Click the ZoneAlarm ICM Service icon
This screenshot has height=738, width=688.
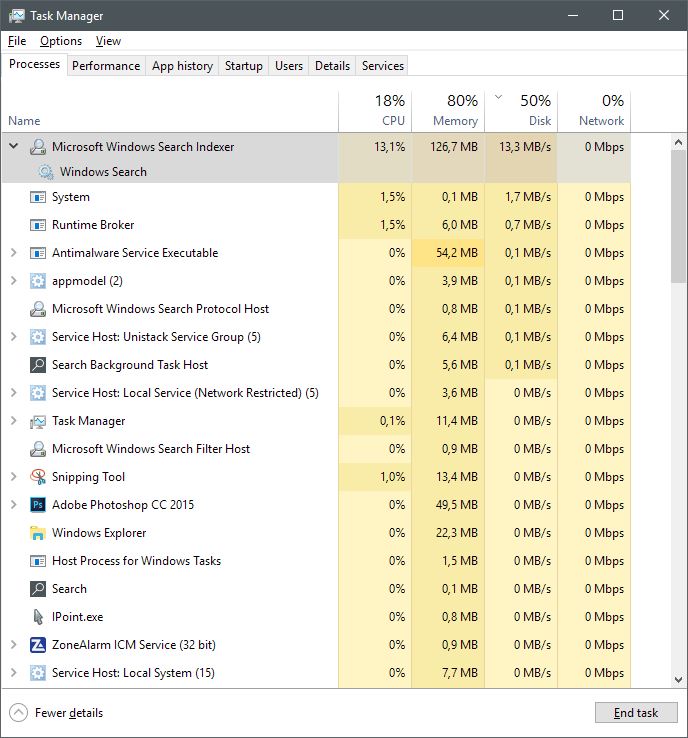pos(38,645)
